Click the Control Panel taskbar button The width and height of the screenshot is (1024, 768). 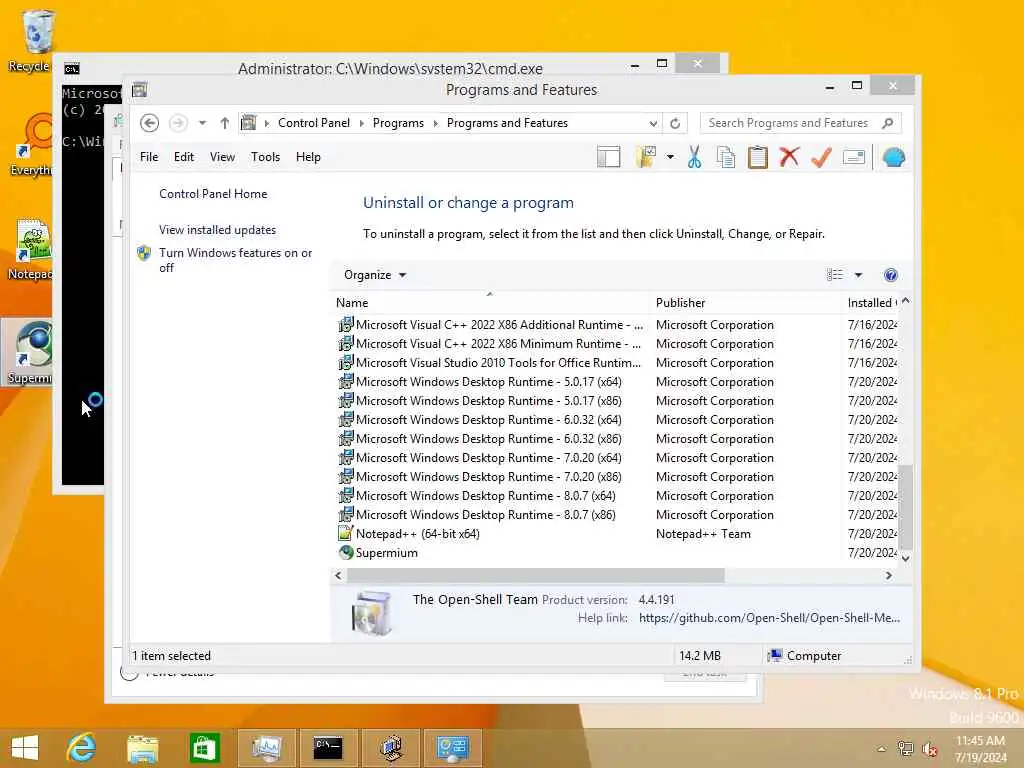click(x=453, y=748)
